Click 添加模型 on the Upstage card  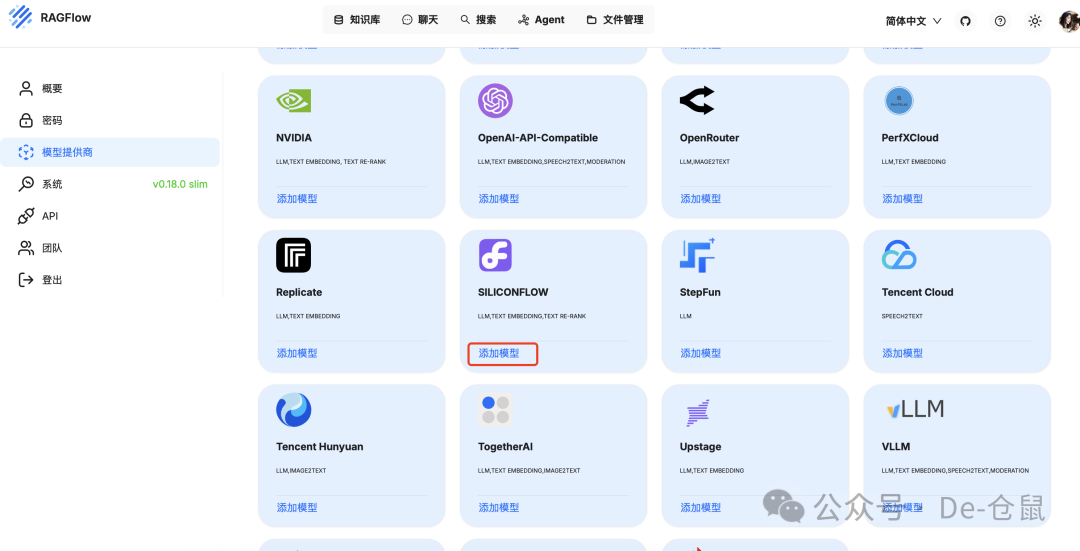pos(700,507)
